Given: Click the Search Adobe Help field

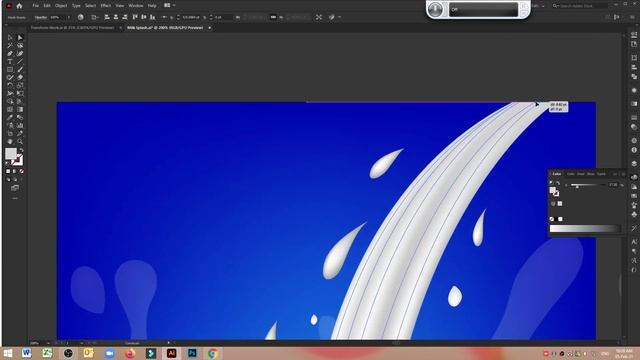Looking at the screenshot, I should coord(581,6).
